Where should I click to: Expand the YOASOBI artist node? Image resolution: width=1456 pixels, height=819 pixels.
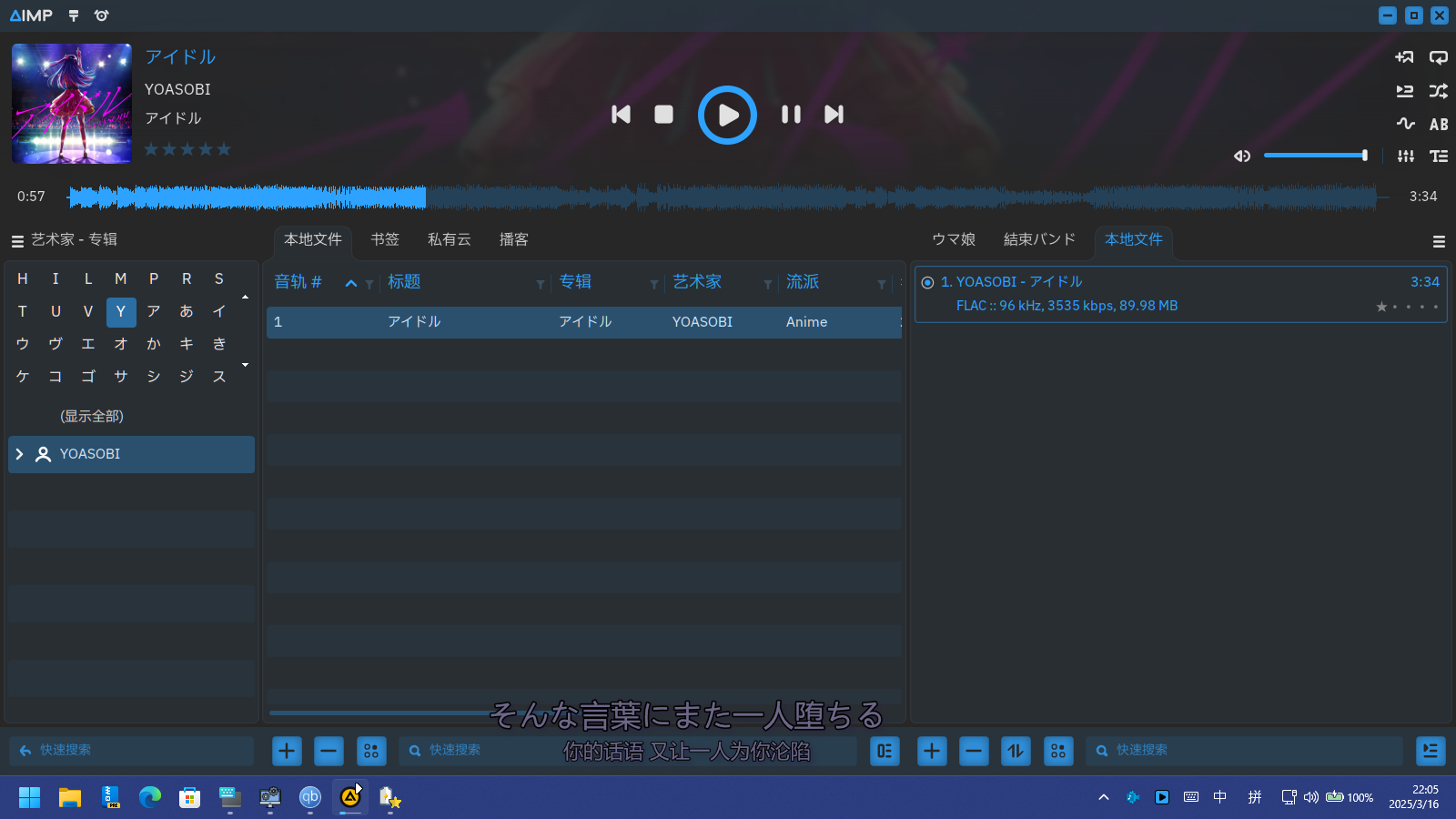19,454
